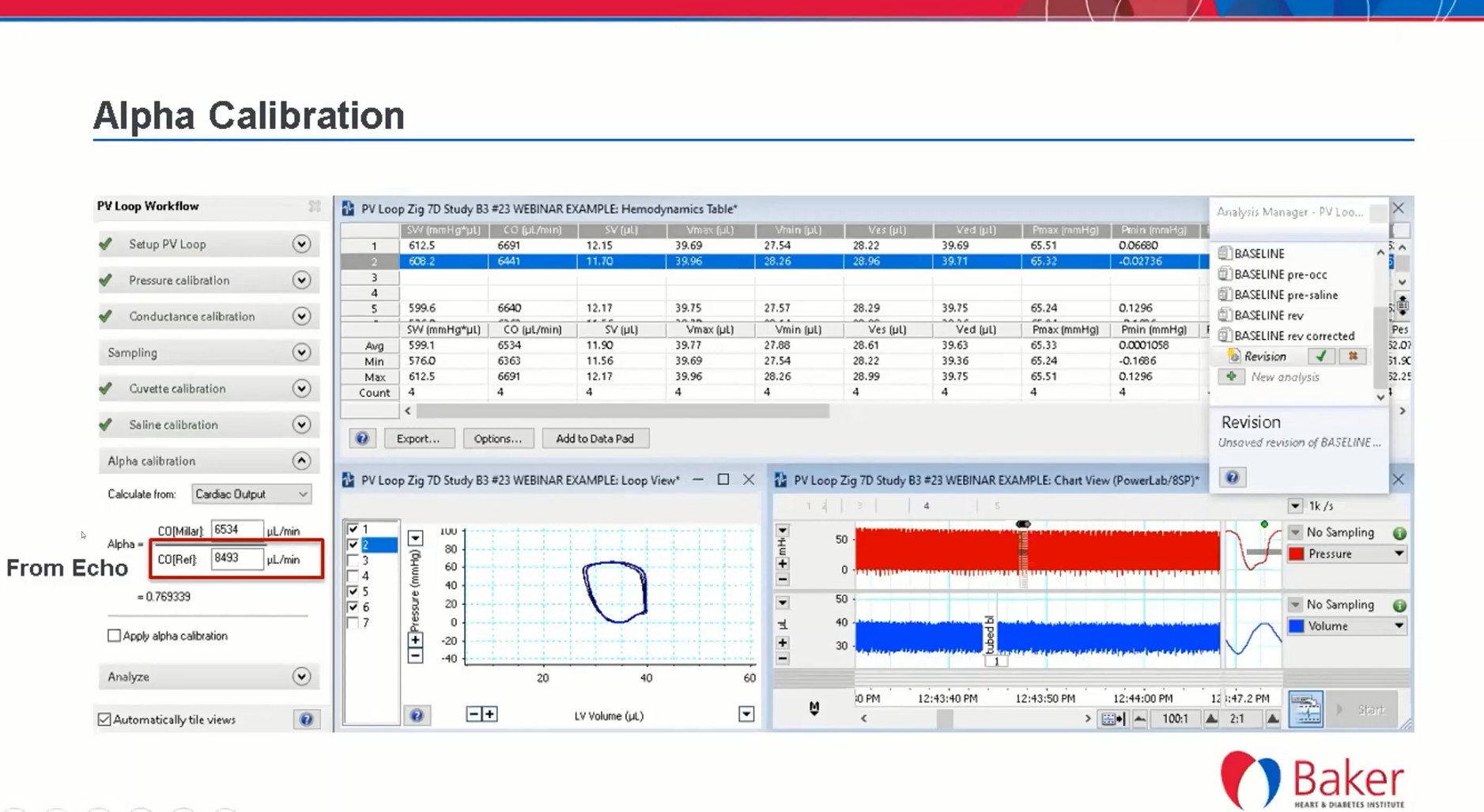Collapse the Alpha calibration section

click(301, 461)
